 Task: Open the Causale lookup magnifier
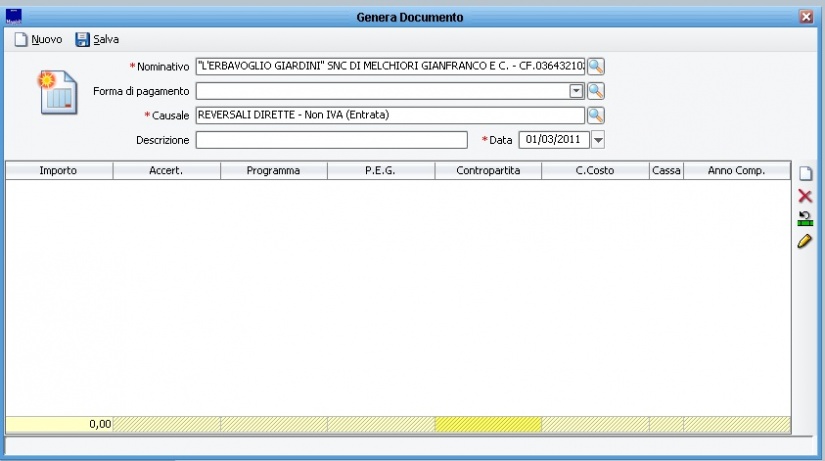click(x=595, y=115)
